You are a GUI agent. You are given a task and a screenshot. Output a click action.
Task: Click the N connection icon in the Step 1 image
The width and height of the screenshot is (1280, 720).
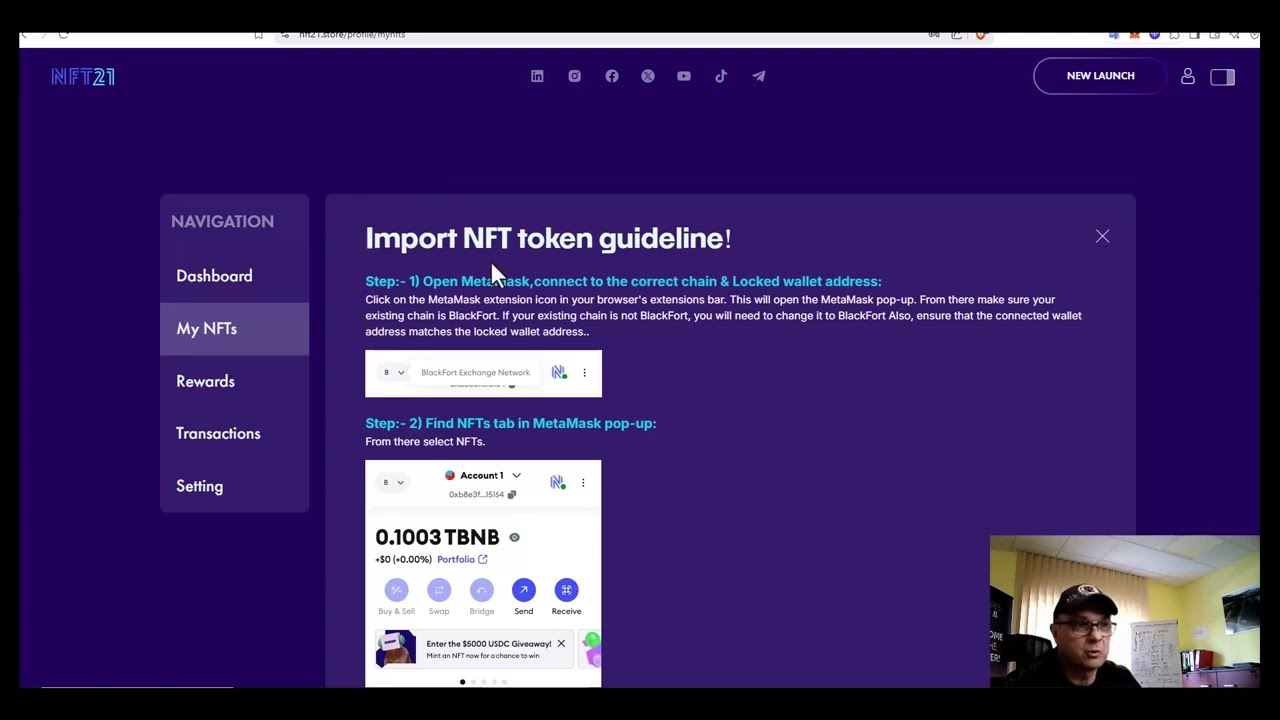(558, 372)
